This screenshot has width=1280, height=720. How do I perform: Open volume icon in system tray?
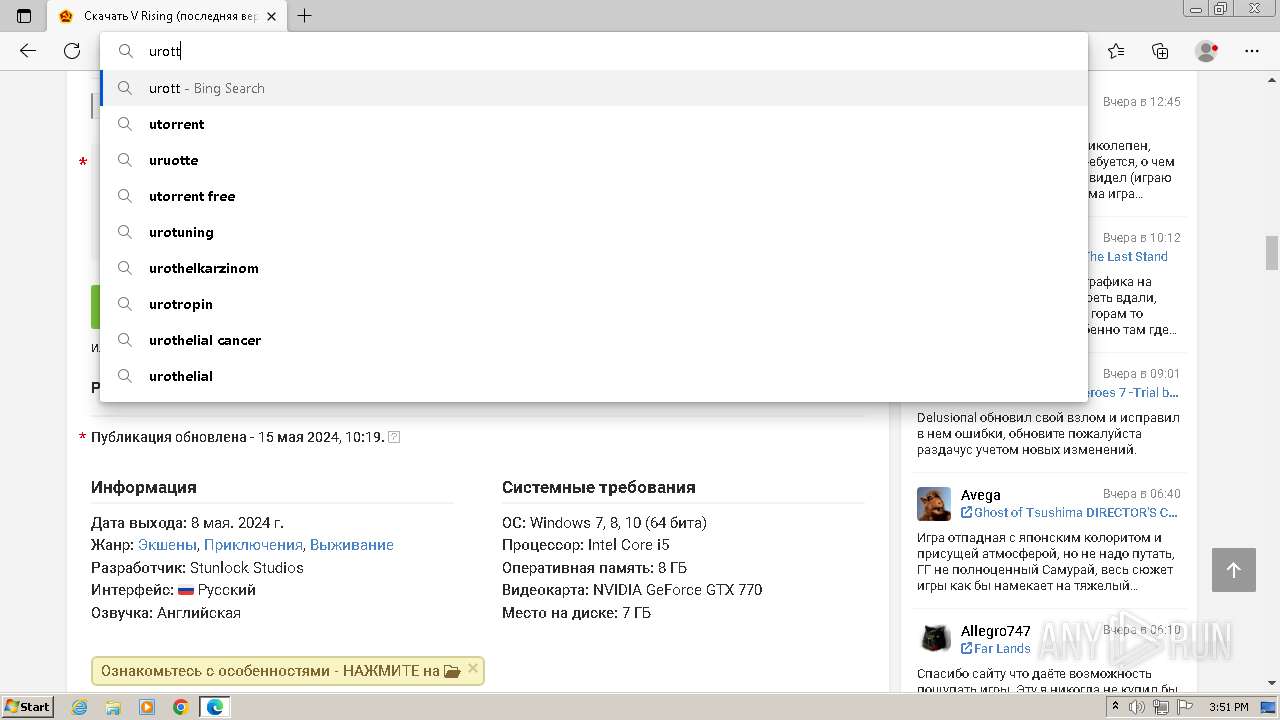pyautogui.click(x=1137, y=707)
